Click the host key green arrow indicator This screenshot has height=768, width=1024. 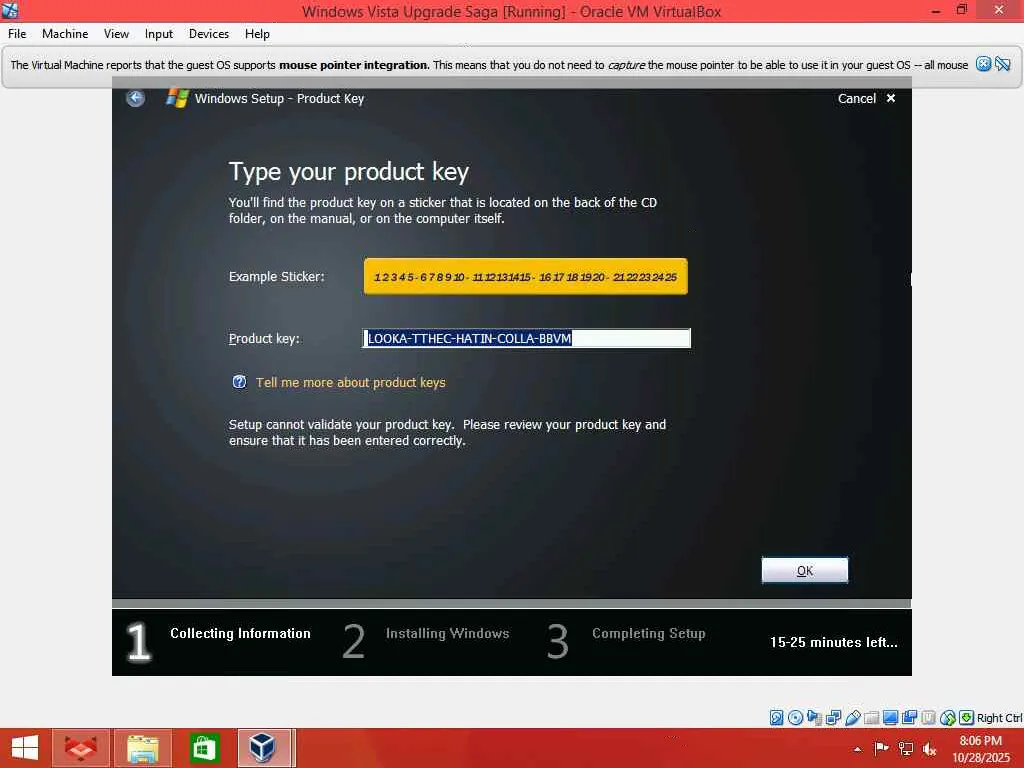click(x=967, y=718)
